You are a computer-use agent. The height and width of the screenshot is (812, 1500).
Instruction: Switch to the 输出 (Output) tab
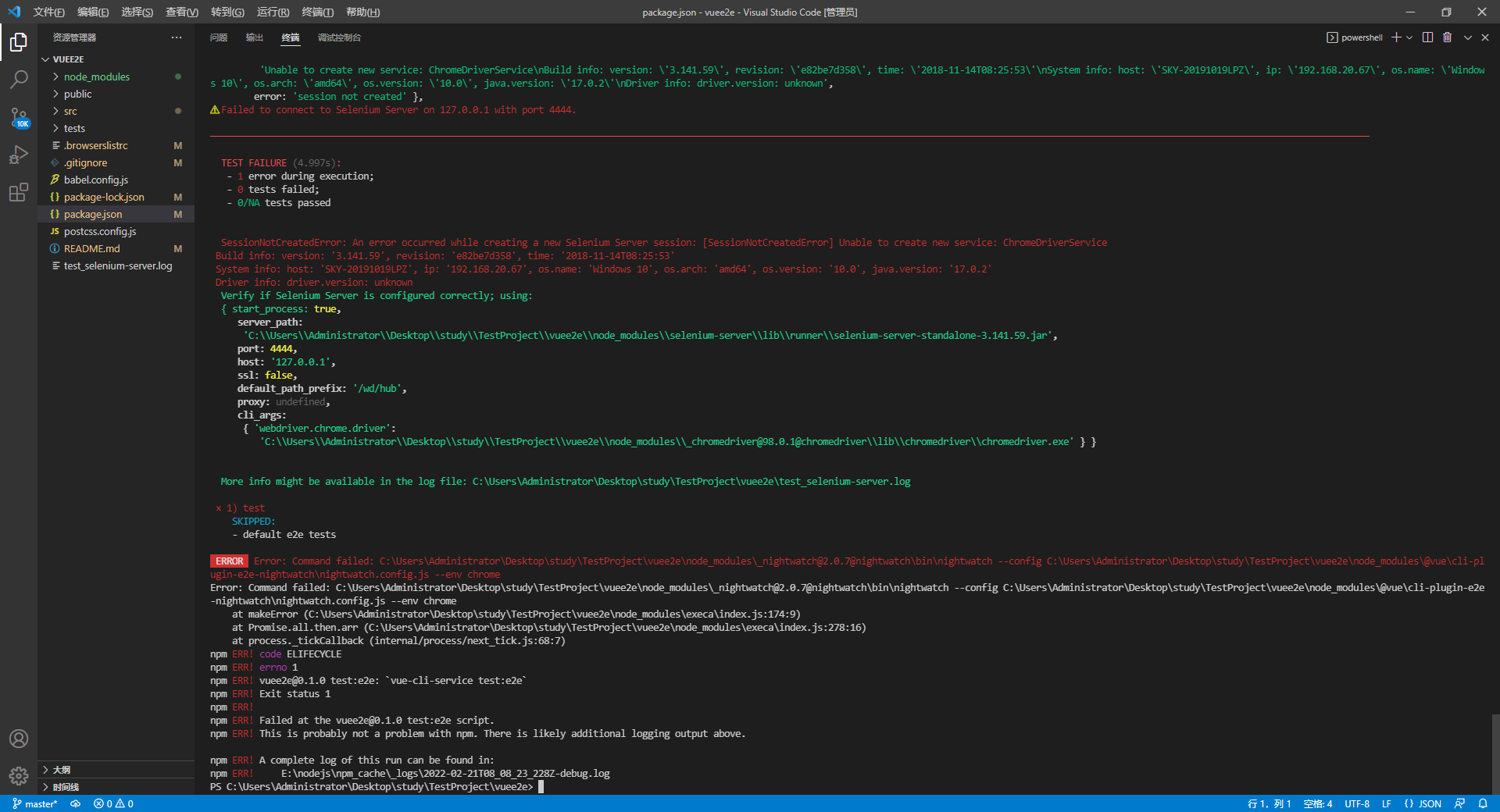point(255,37)
